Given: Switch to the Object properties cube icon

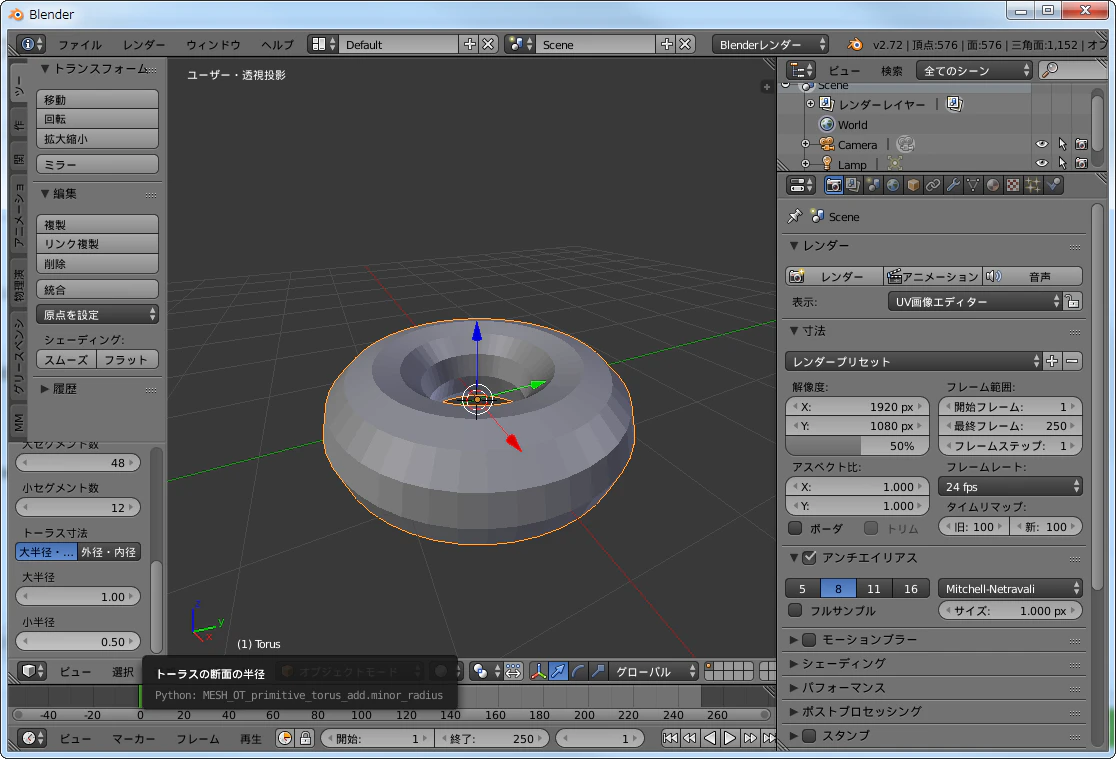Looking at the screenshot, I should 912,185.
